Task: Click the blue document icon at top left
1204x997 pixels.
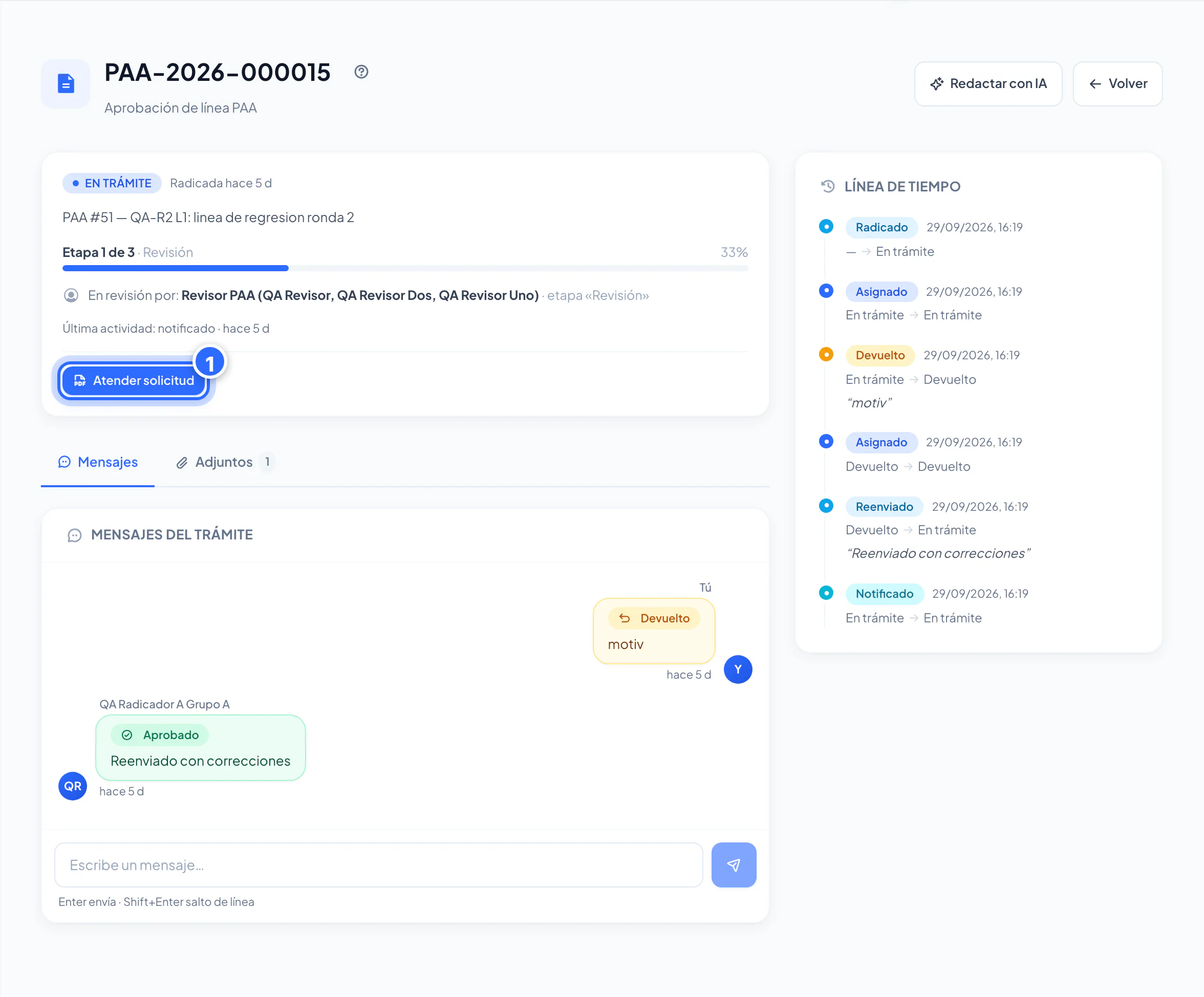Action: [66, 84]
